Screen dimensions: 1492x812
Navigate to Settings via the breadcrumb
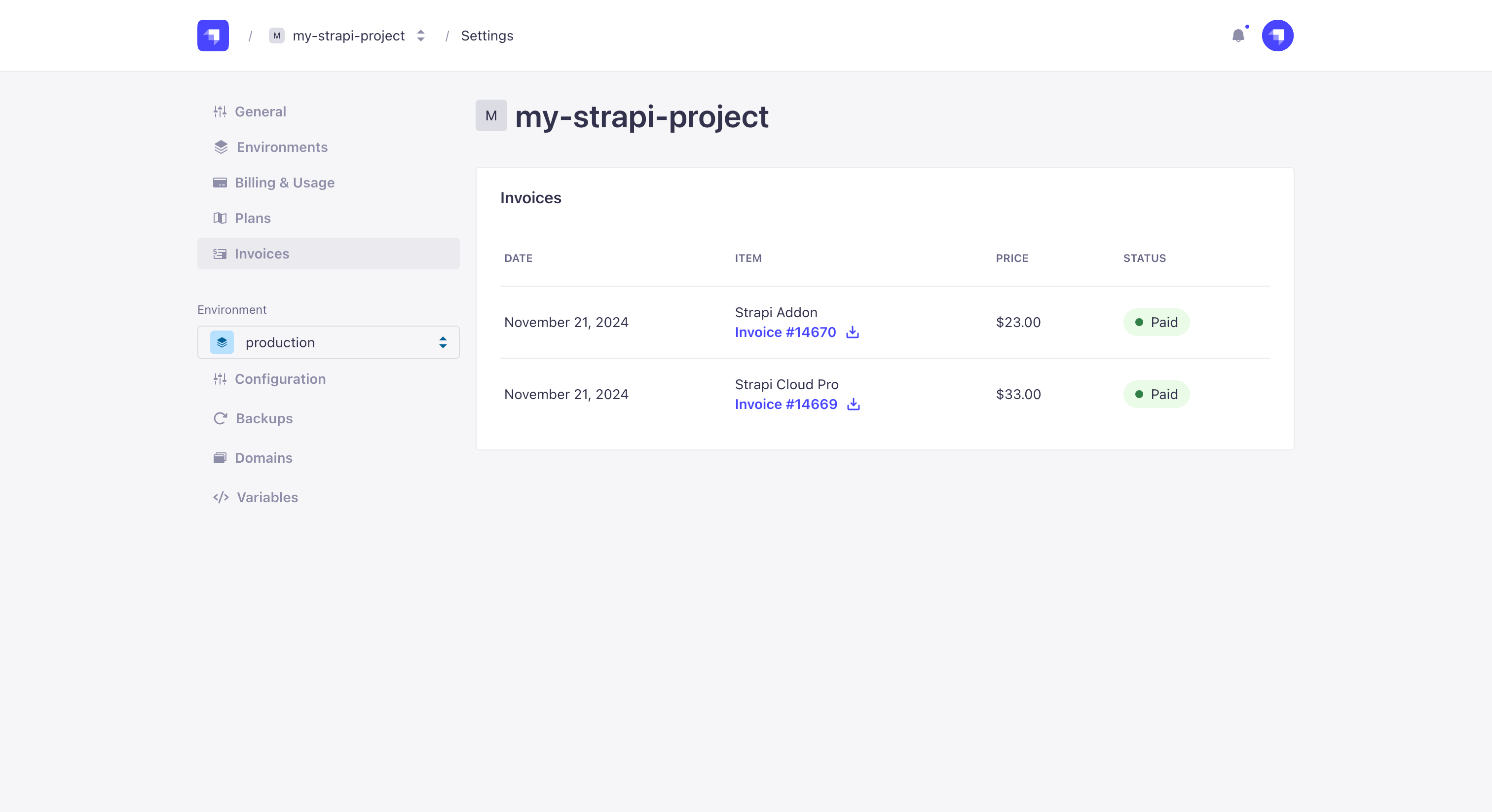click(486, 36)
